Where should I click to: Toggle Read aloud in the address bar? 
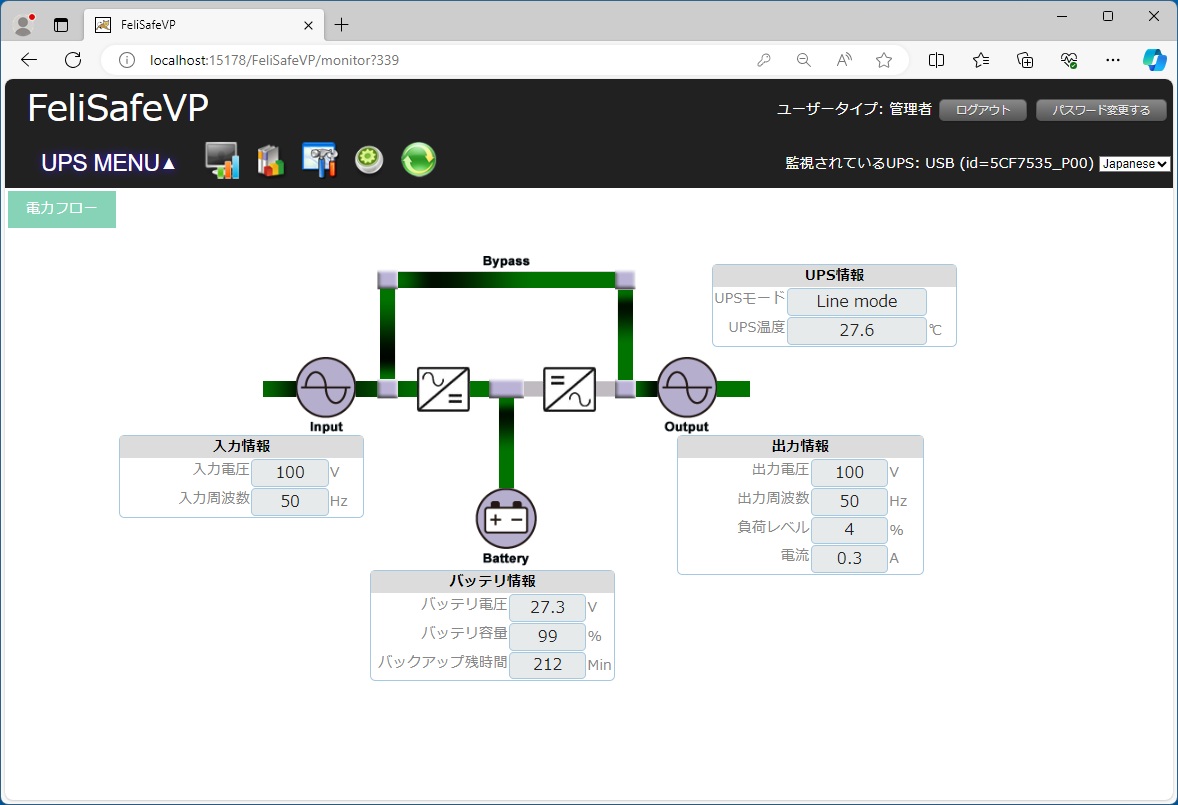coord(844,60)
